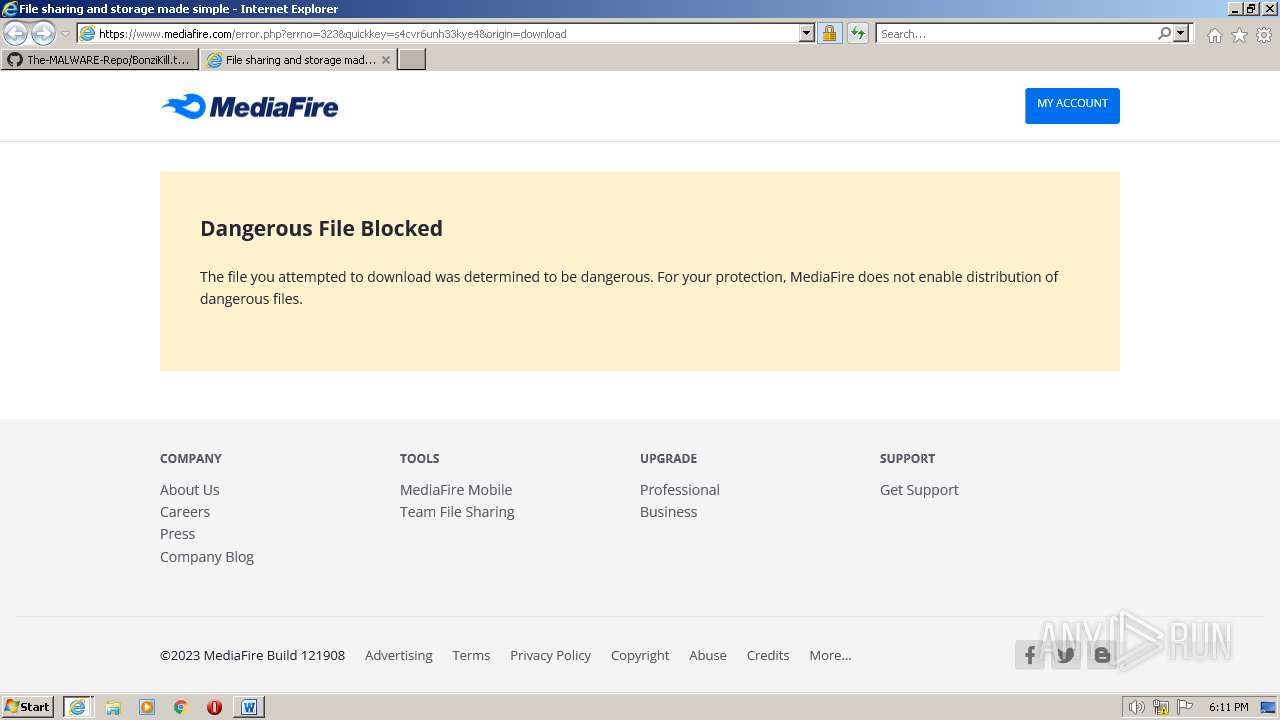
Task: Open MediaFire Facebook page icon
Action: pyautogui.click(x=1030, y=655)
